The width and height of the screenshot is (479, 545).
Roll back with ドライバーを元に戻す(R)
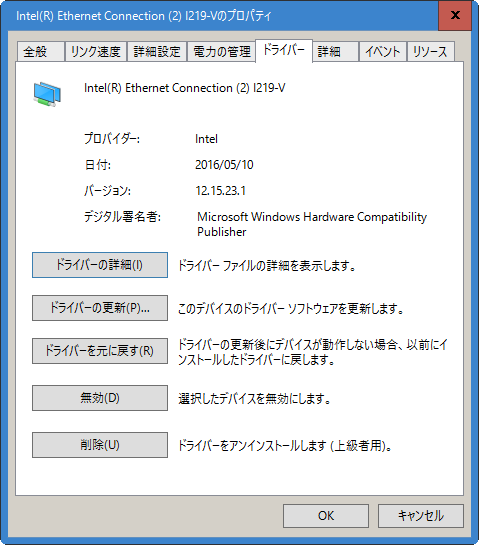100,351
